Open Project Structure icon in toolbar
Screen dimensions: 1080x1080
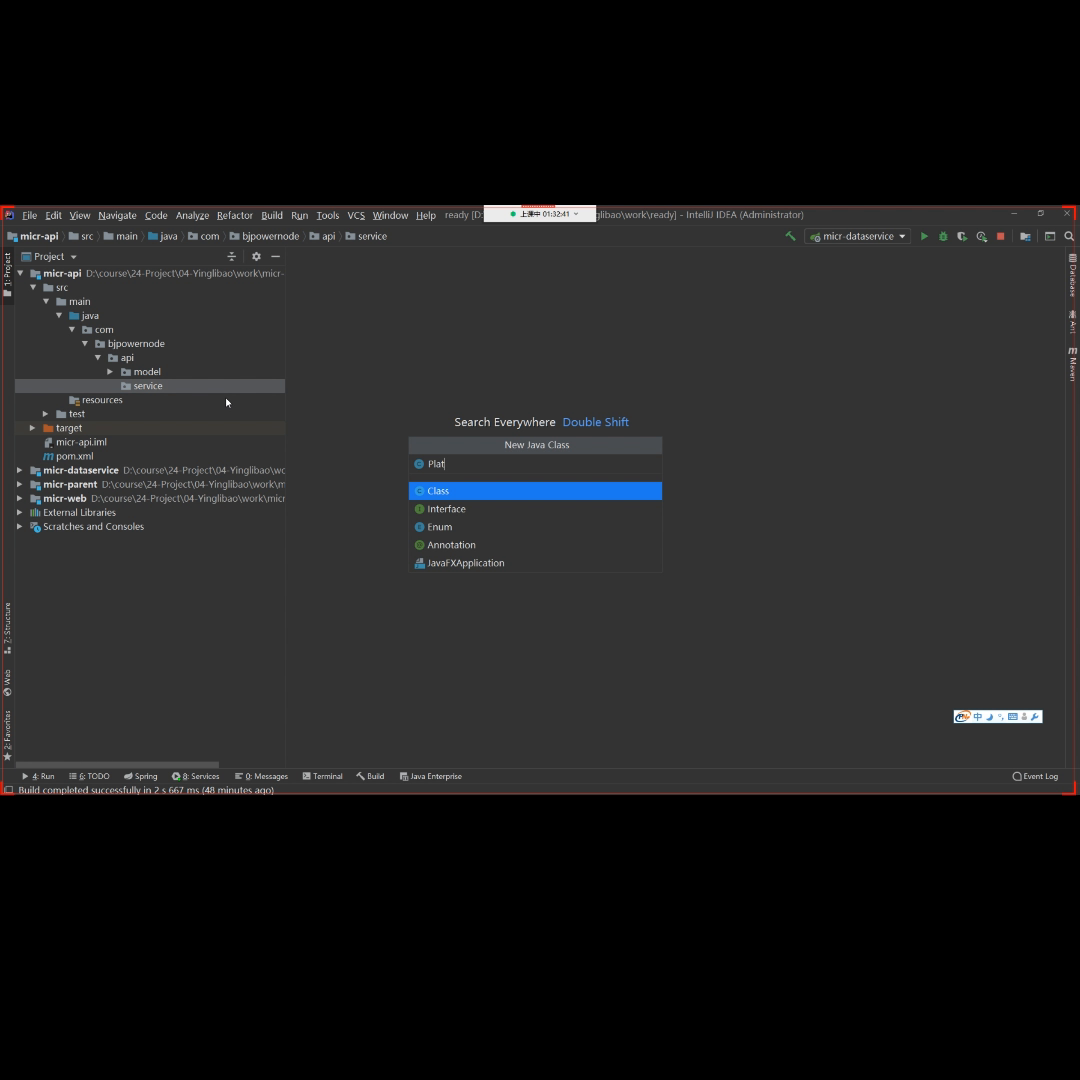(1025, 236)
